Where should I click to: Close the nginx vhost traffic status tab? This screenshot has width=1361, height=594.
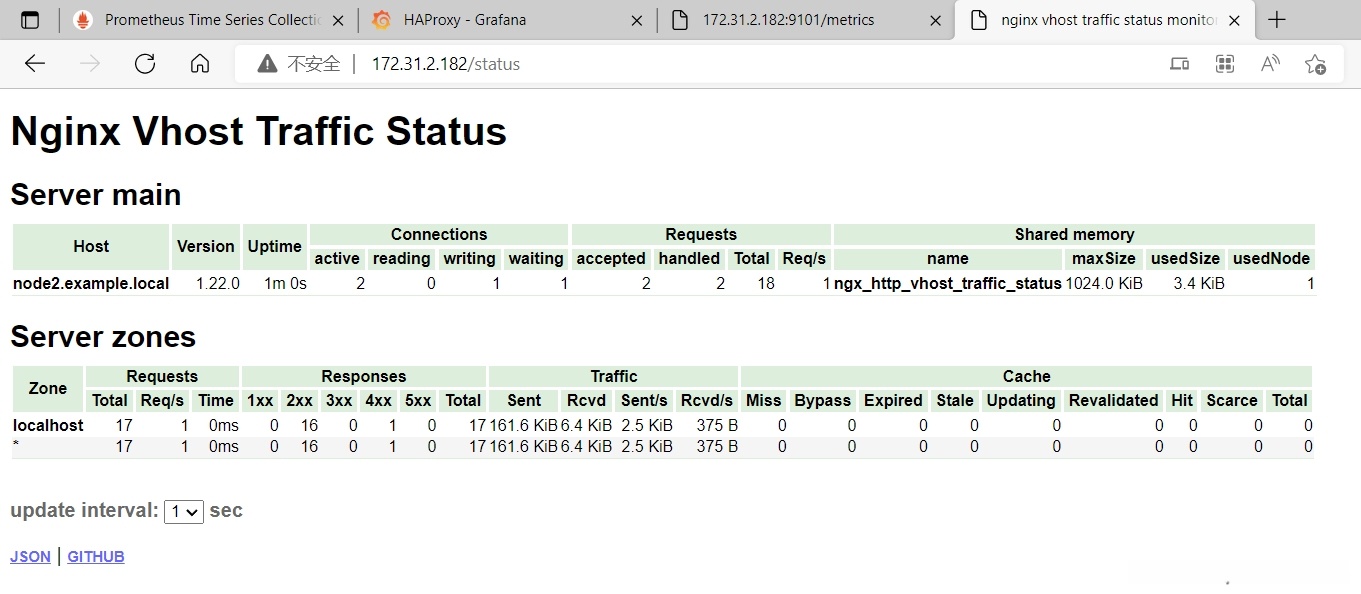[x=1234, y=20]
